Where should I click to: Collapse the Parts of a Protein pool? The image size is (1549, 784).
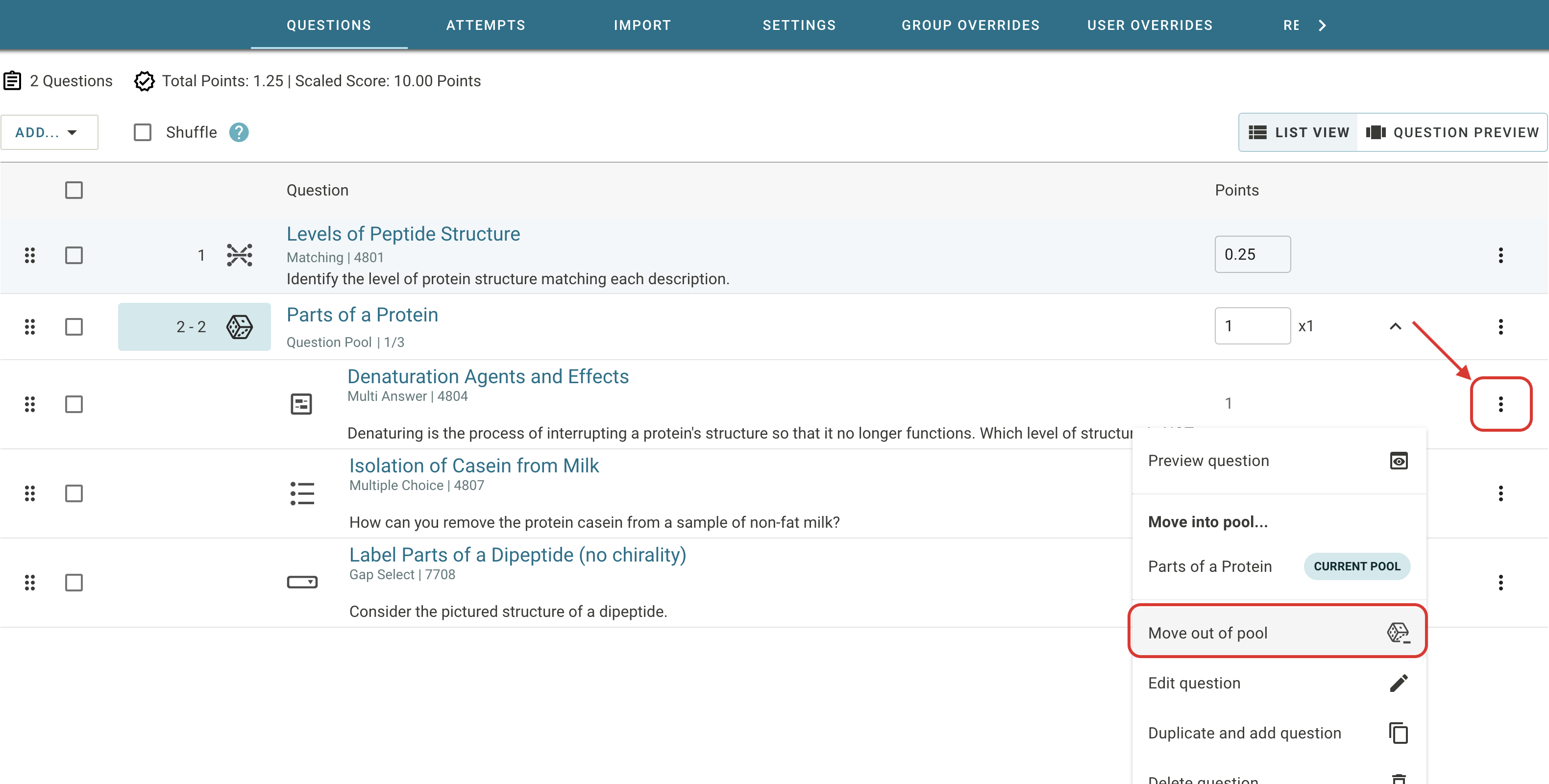click(x=1395, y=326)
